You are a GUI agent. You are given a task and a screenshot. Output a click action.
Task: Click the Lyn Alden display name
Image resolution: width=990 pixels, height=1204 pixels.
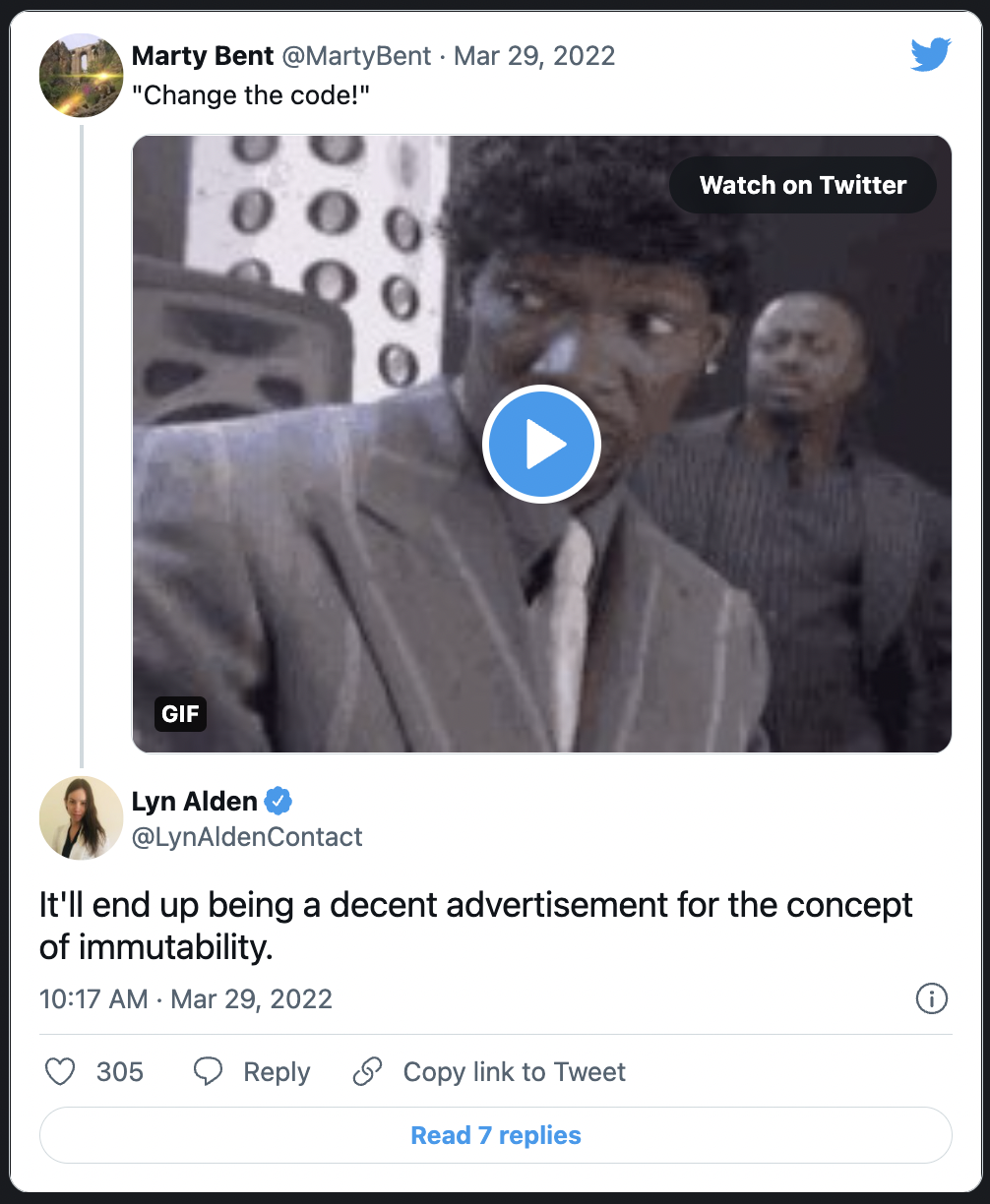pyautogui.click(x=194, y=802)
